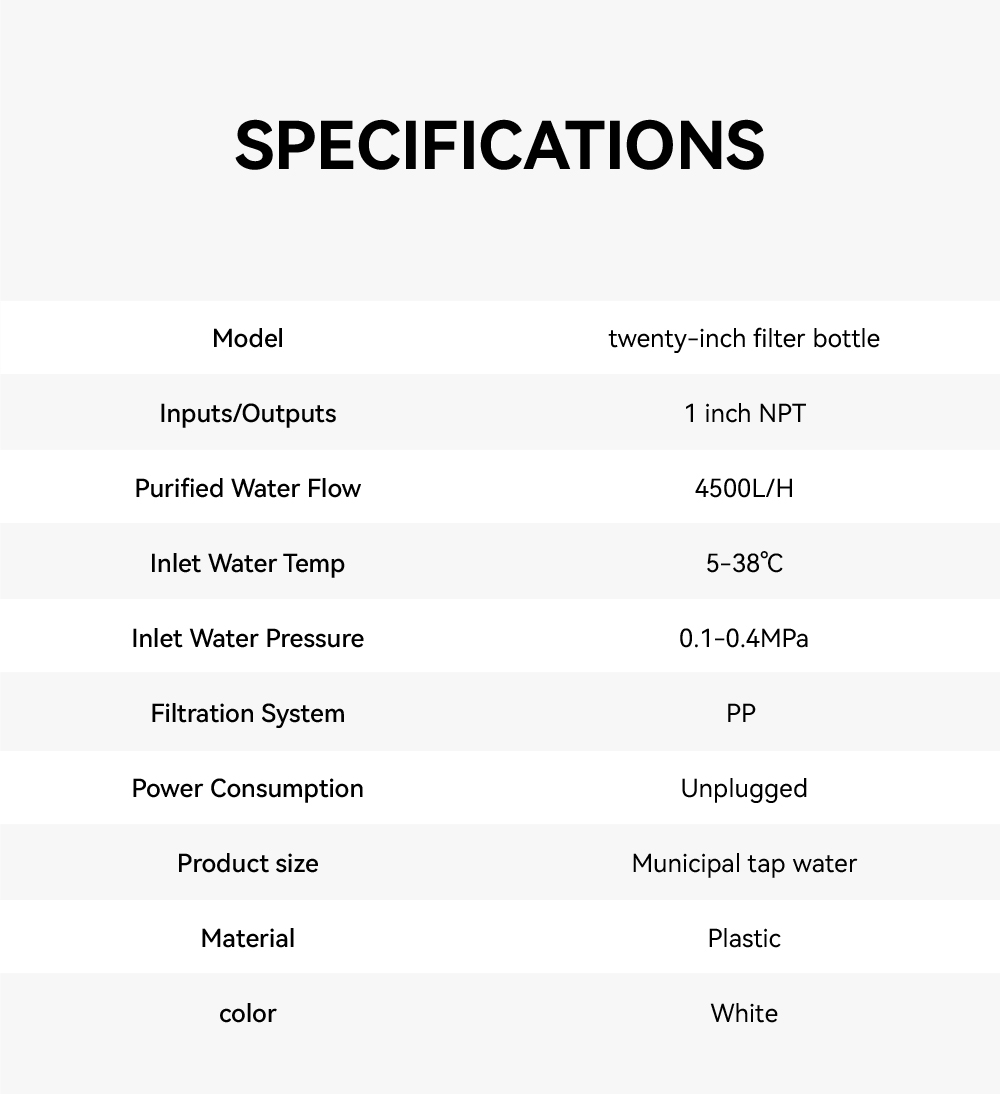Select the 0.1-0.4MPa pressure value

click(x=744, y=638)
